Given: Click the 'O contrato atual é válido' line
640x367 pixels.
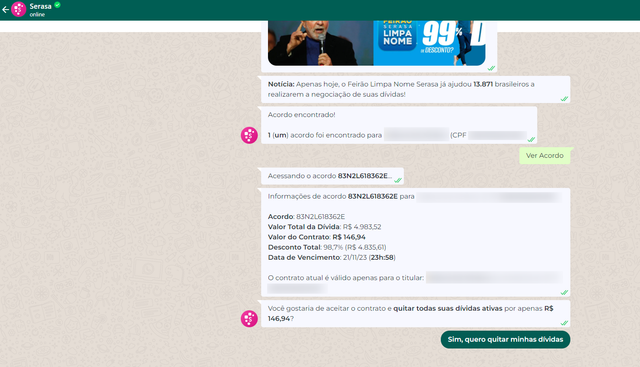Looking at the screenshot, I should (346, 278).
